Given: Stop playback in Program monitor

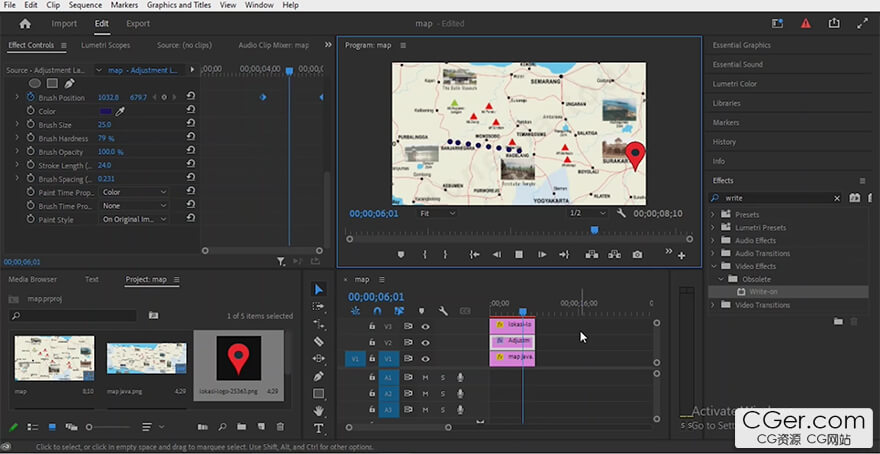Looking at the screenshot, I should (519, 255).
